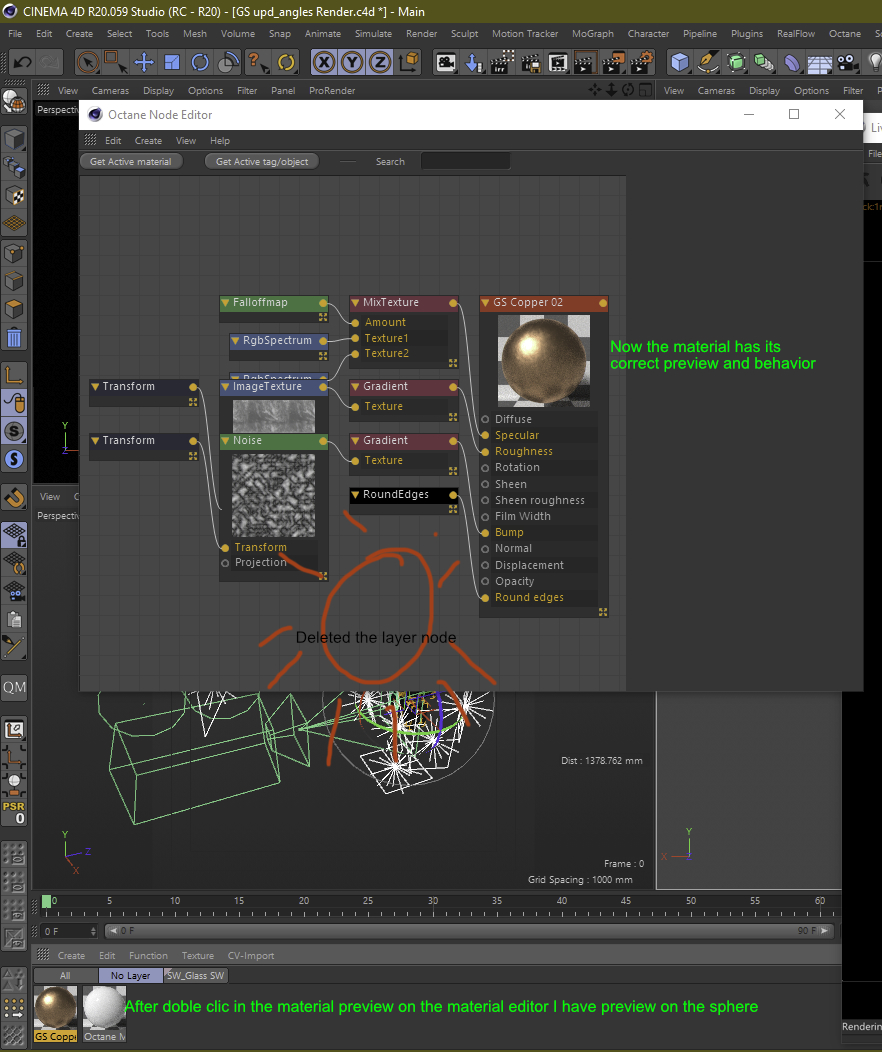The height and width of the screenshot is (1052, 882).
Task: Click the locked Workplane grid icon
Action: pos(14,535)
